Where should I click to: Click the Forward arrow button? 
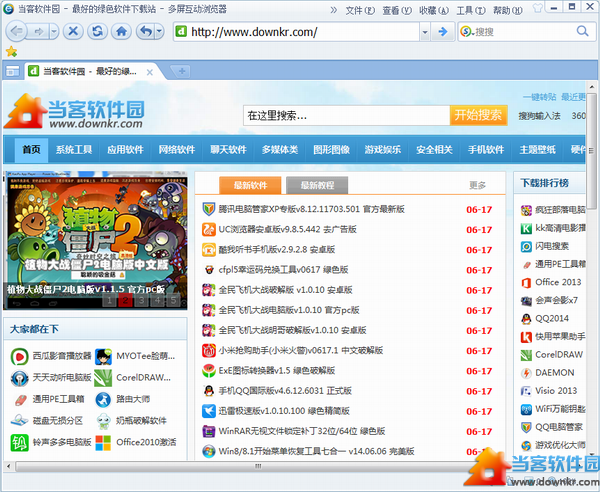coord(38,31)
